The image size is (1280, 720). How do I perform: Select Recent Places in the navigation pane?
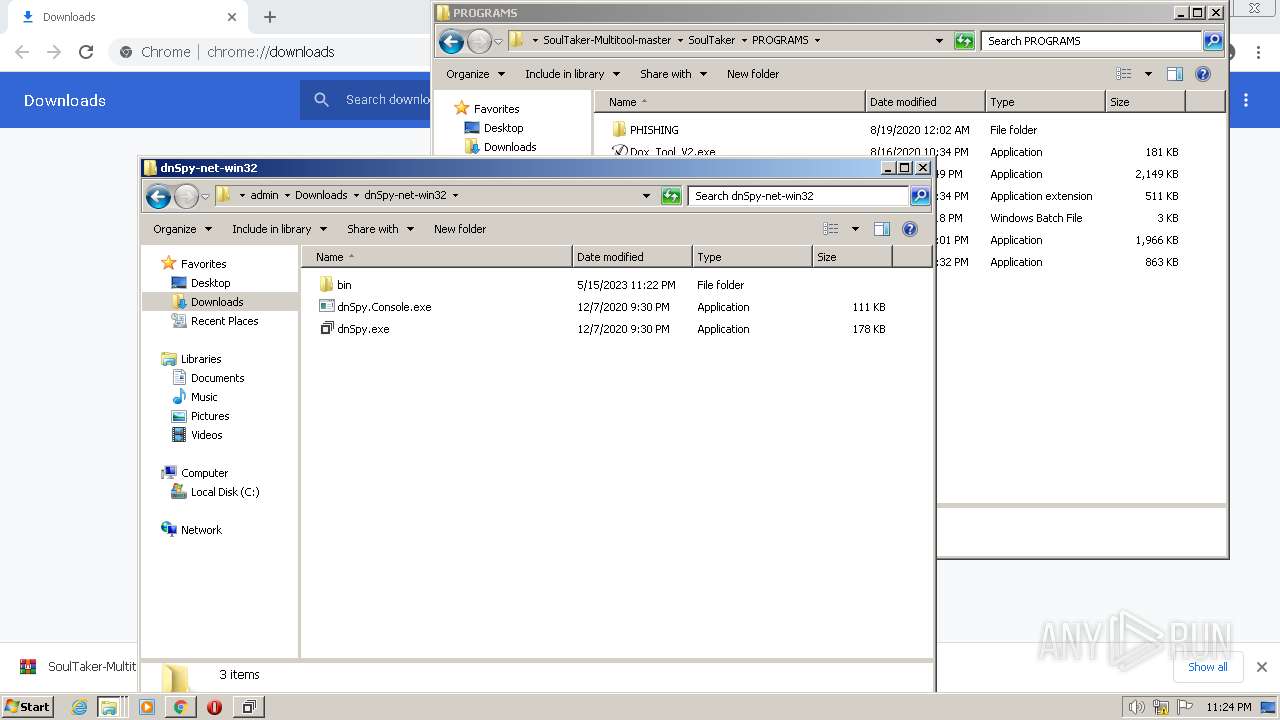coord(224,321)
